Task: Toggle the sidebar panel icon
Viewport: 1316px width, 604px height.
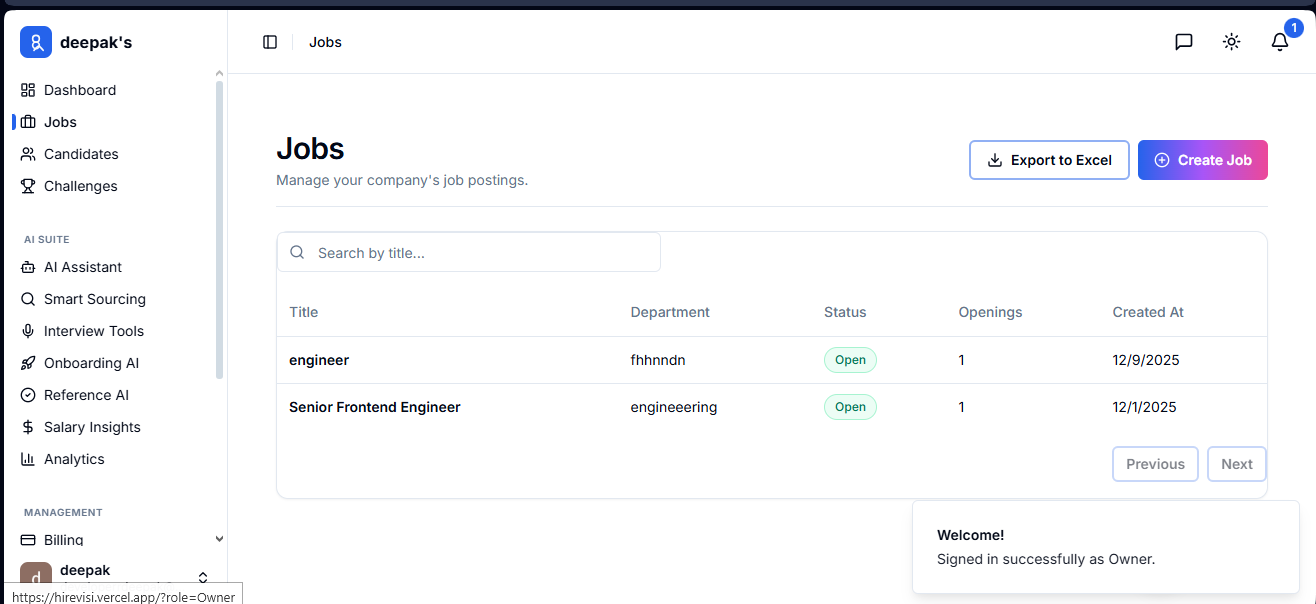Action: 270,42
